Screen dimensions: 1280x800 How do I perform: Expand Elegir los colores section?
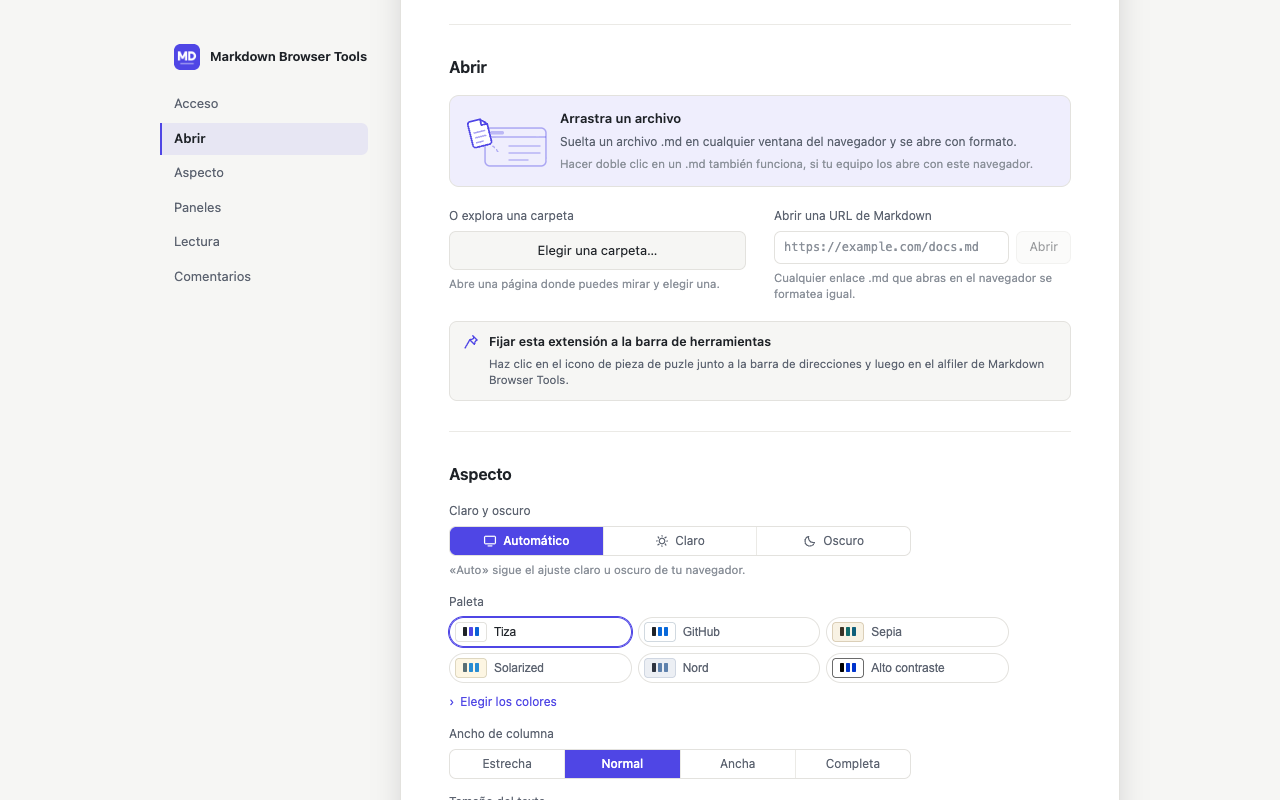coord(503,702)
